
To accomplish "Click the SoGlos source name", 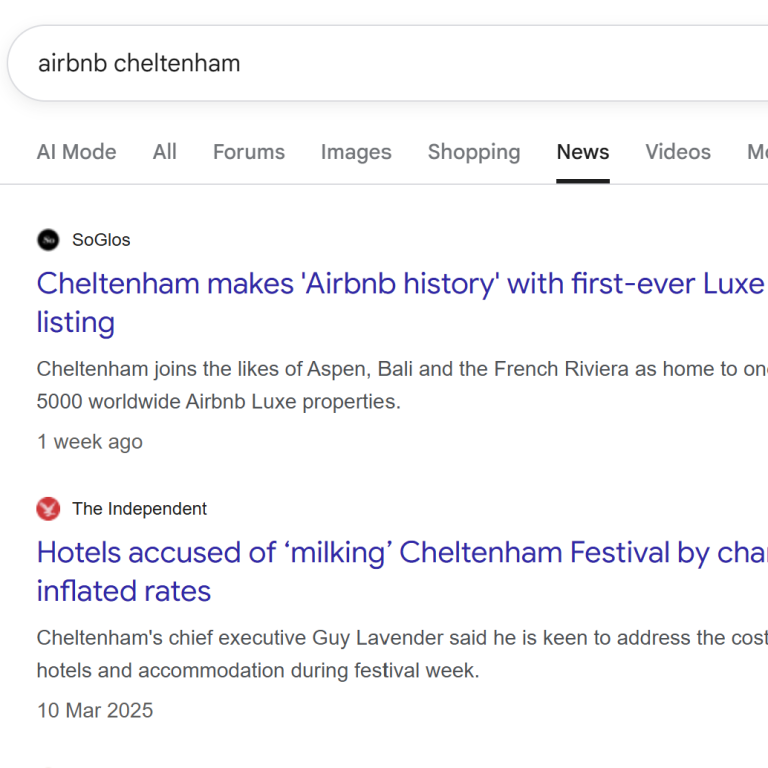I will pyautogui.click(x=101, y=240).
